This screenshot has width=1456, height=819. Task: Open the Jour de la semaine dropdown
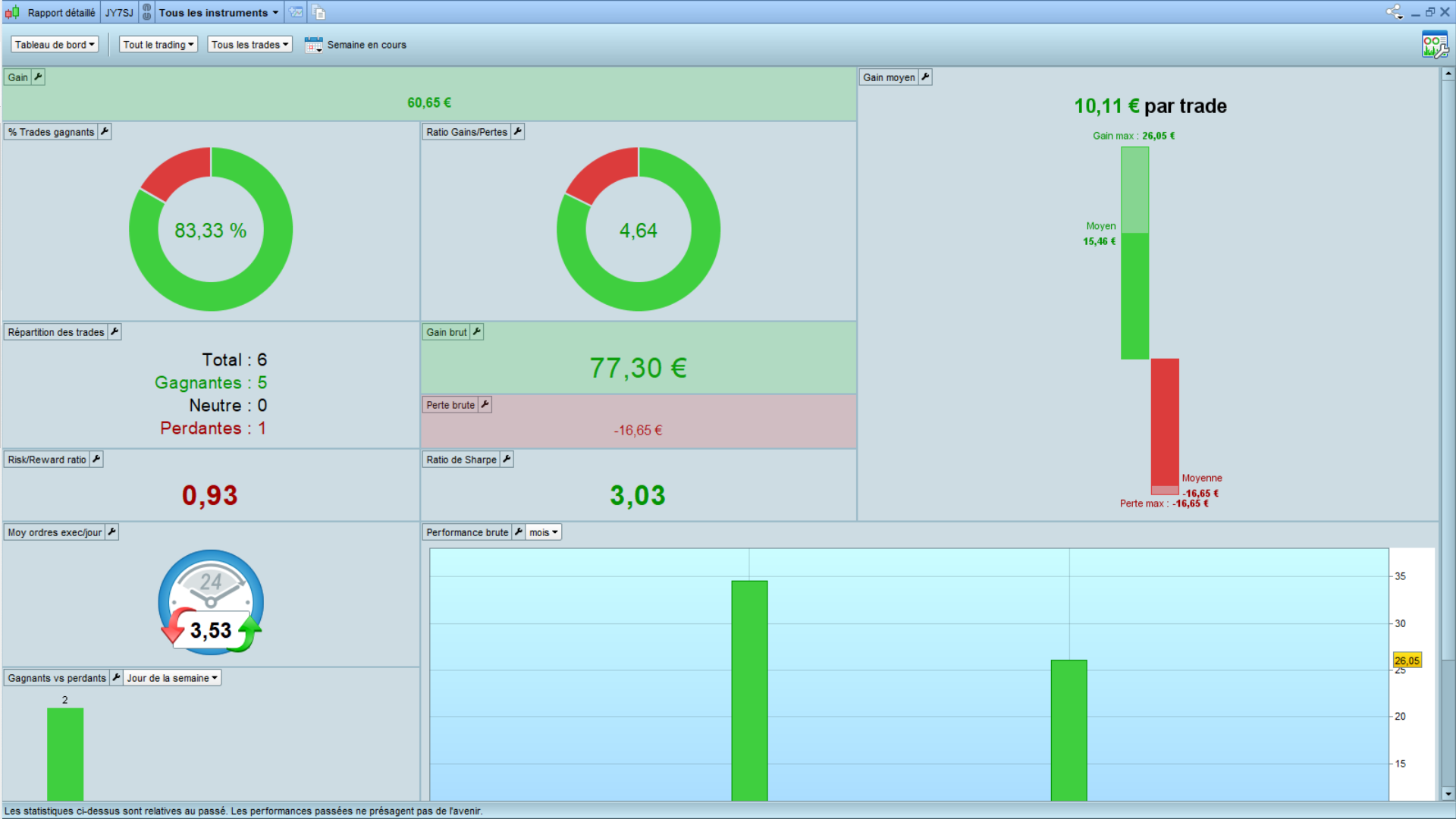point(172,678)
